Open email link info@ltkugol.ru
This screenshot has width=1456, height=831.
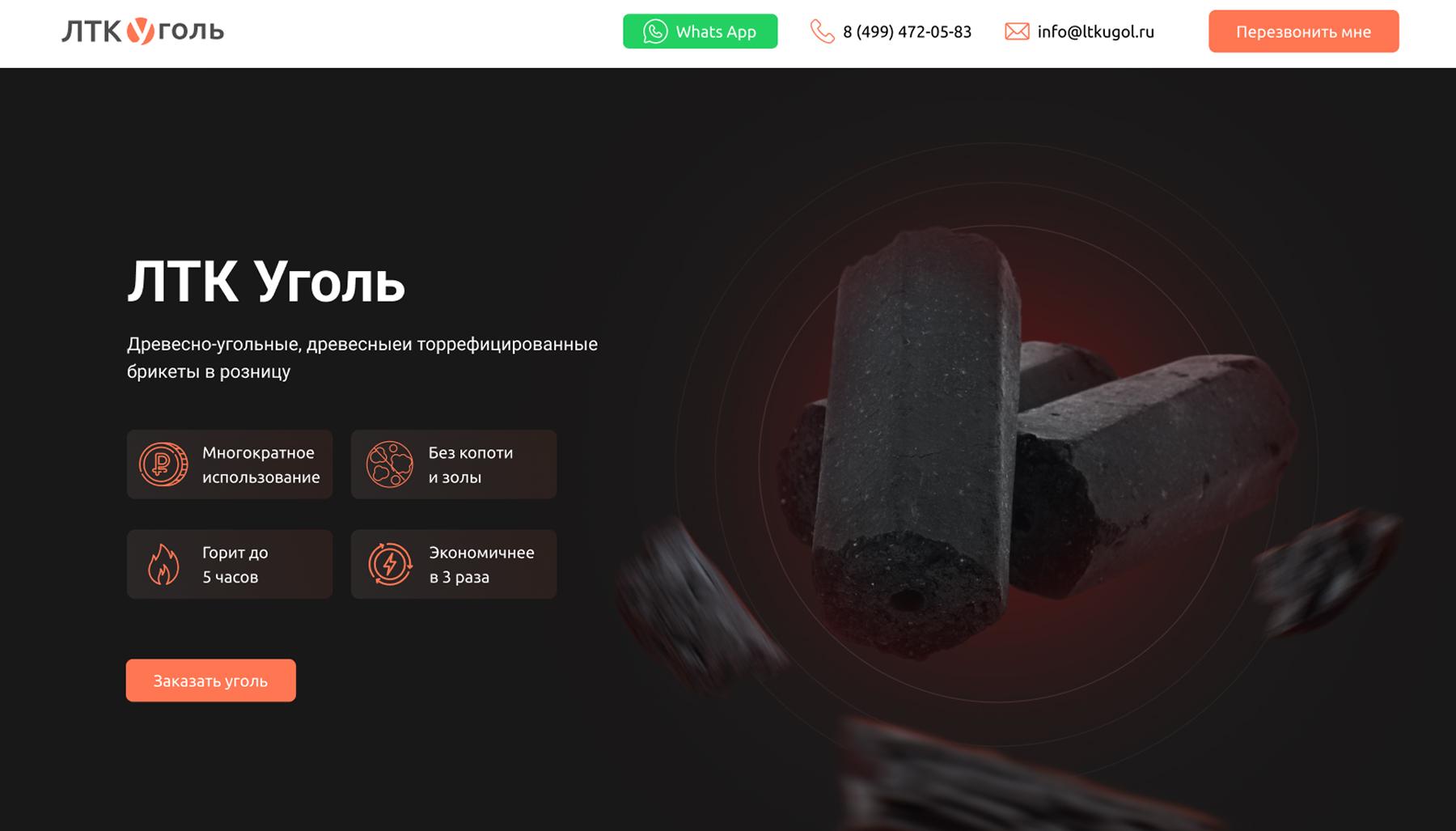(x=1095, y=32)
